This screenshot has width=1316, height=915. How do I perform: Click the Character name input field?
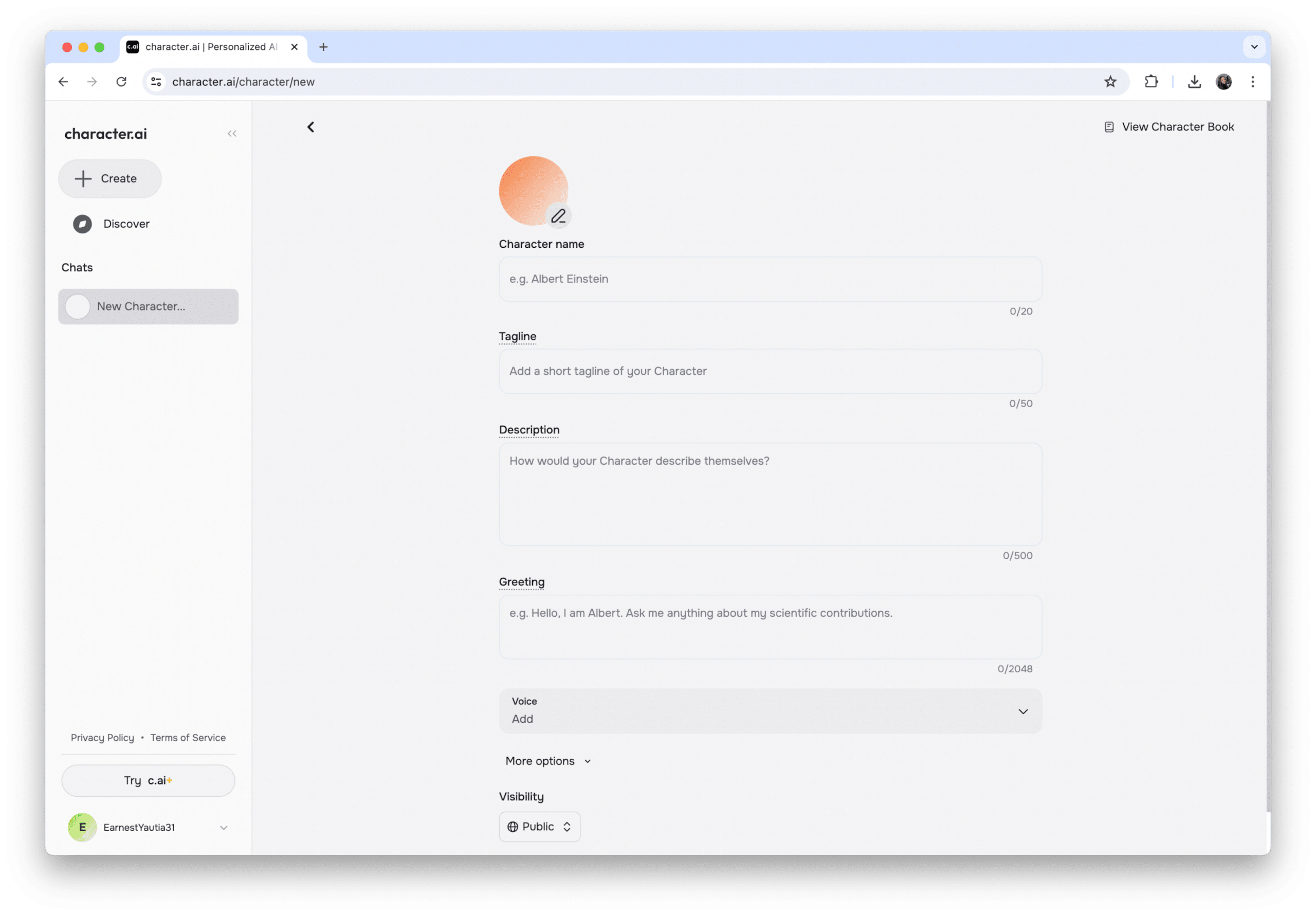coord(770,278)
